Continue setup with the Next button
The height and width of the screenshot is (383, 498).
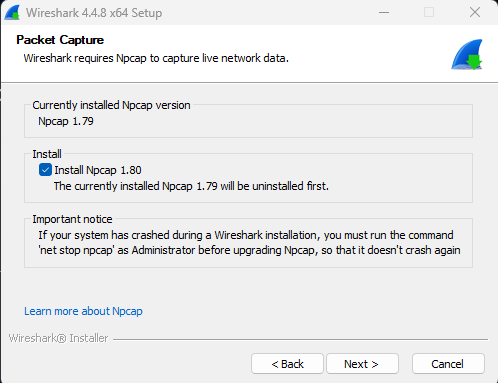click(x=362, y=364)
